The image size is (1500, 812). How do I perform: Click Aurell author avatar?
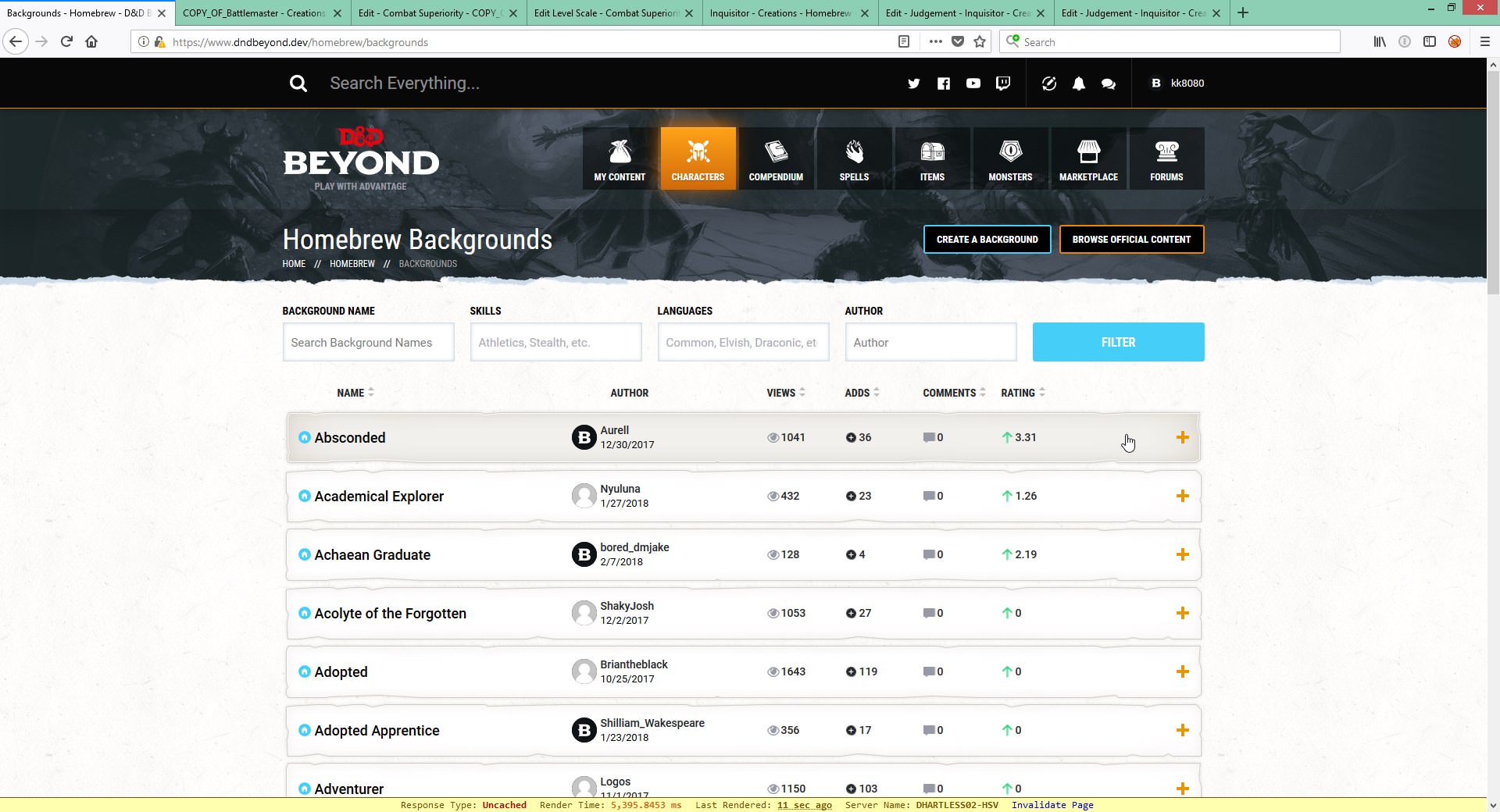584,437
